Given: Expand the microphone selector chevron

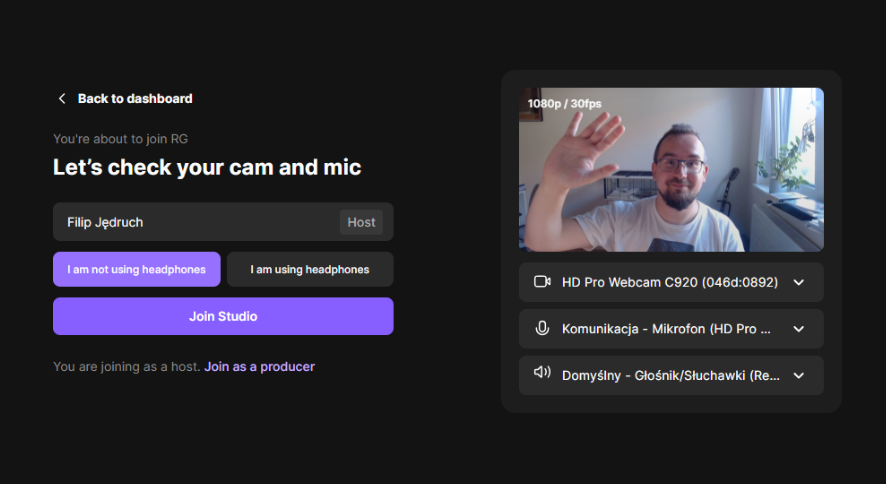Looking at the screenshot, I should coord(798,328).
